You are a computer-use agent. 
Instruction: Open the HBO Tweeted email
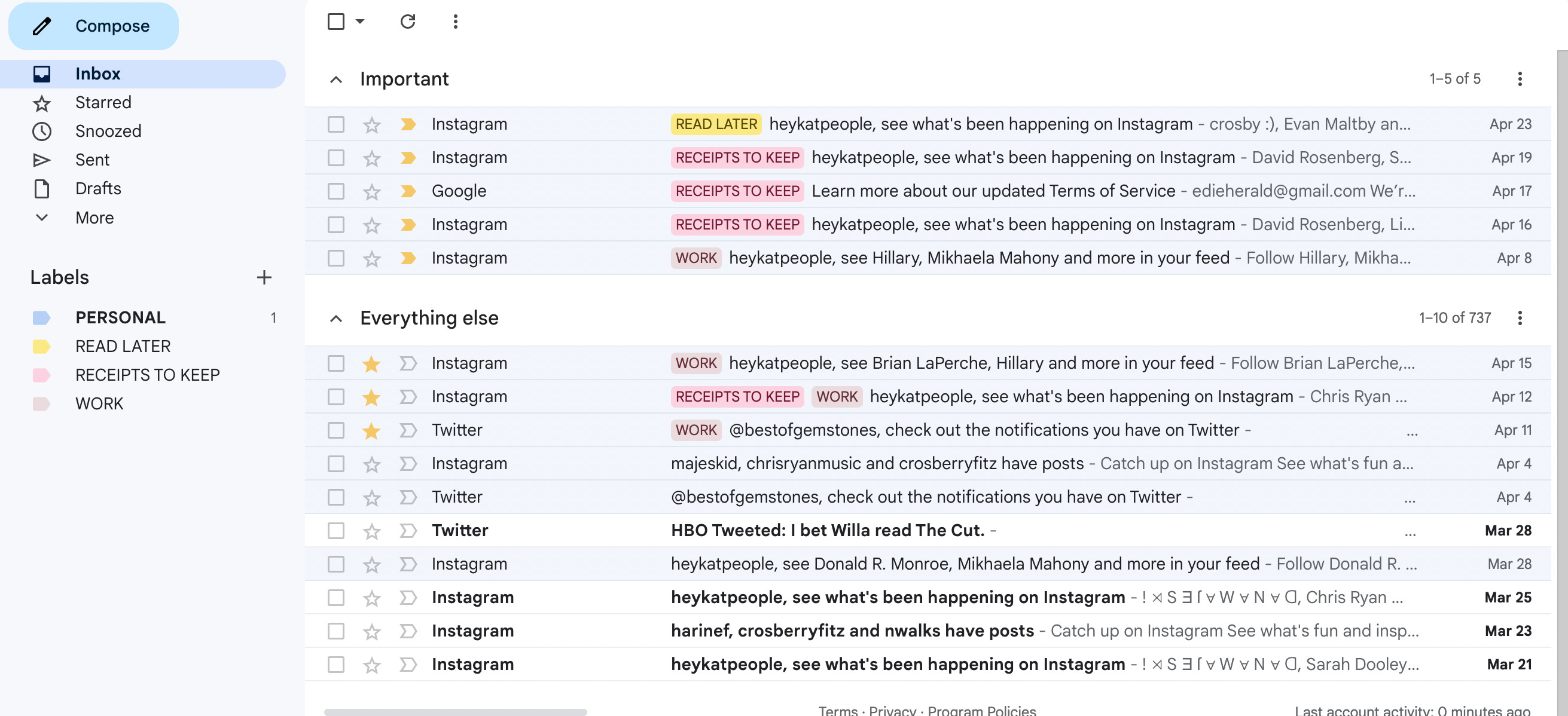tap(928, 531)
